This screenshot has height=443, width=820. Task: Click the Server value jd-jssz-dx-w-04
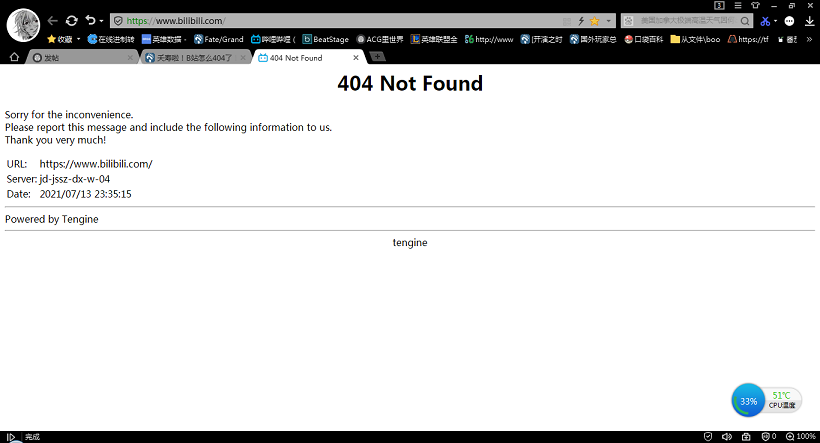(x=75, y=179)
